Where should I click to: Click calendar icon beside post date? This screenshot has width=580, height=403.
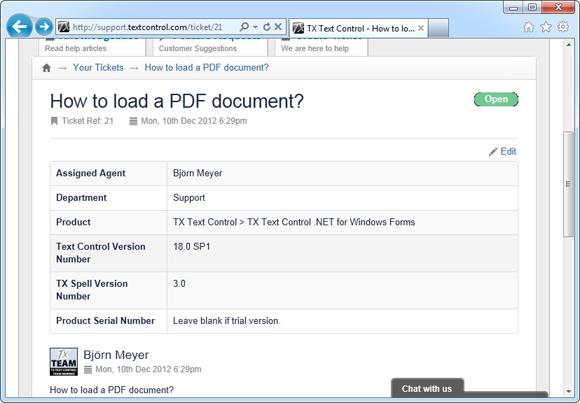pos(88,369)
